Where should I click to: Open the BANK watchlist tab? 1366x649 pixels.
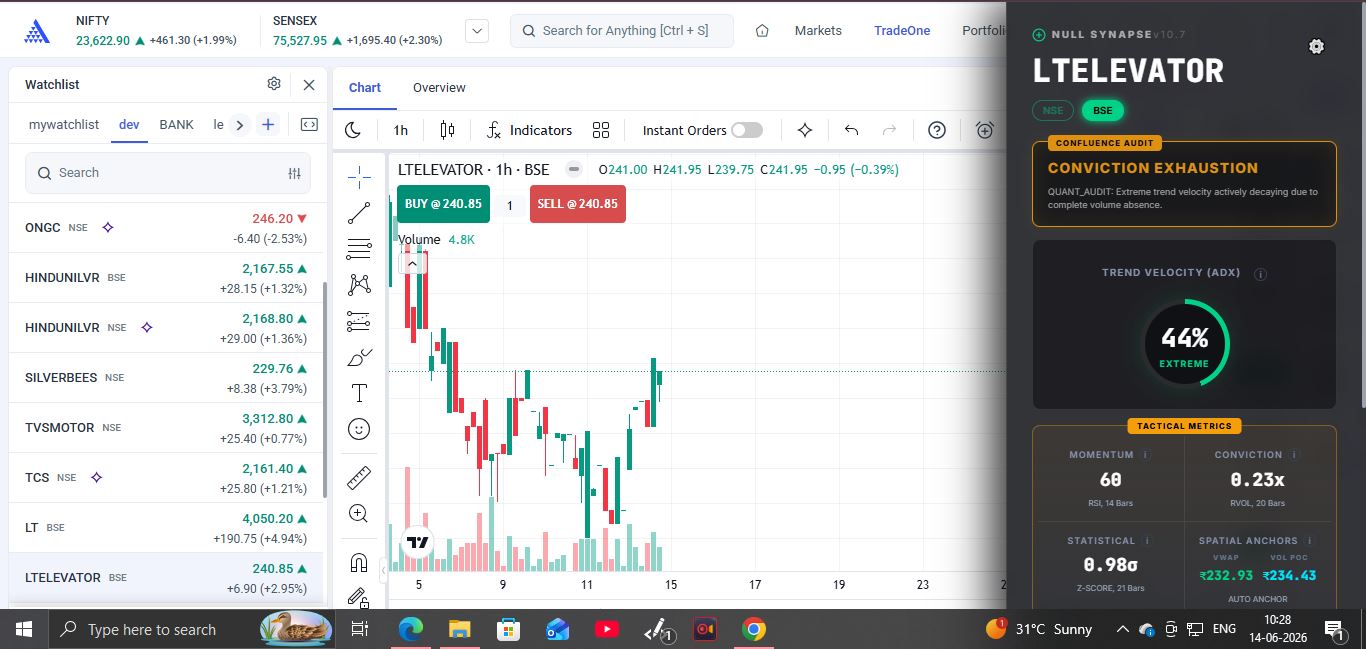pos(177,125)
